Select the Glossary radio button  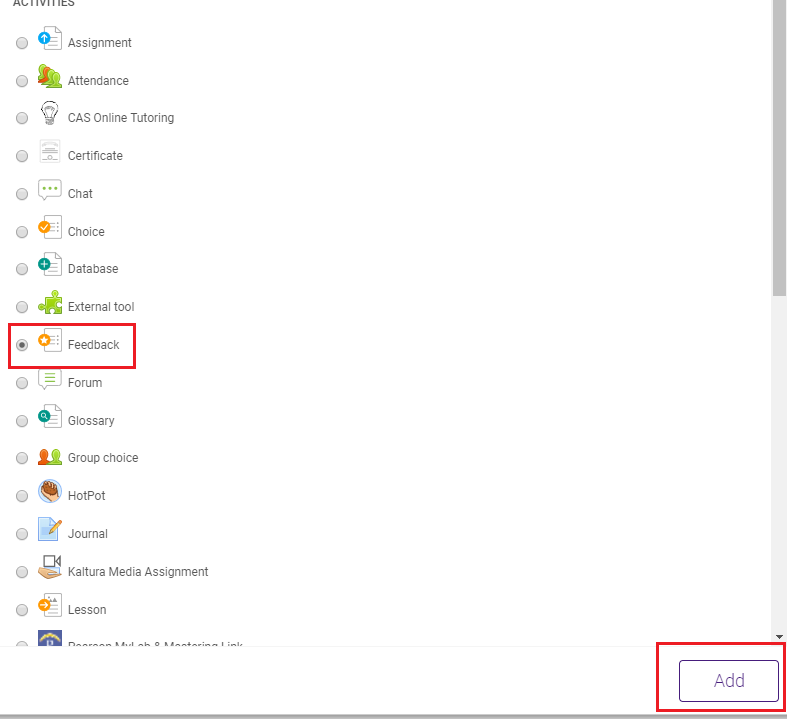[22, 421]
